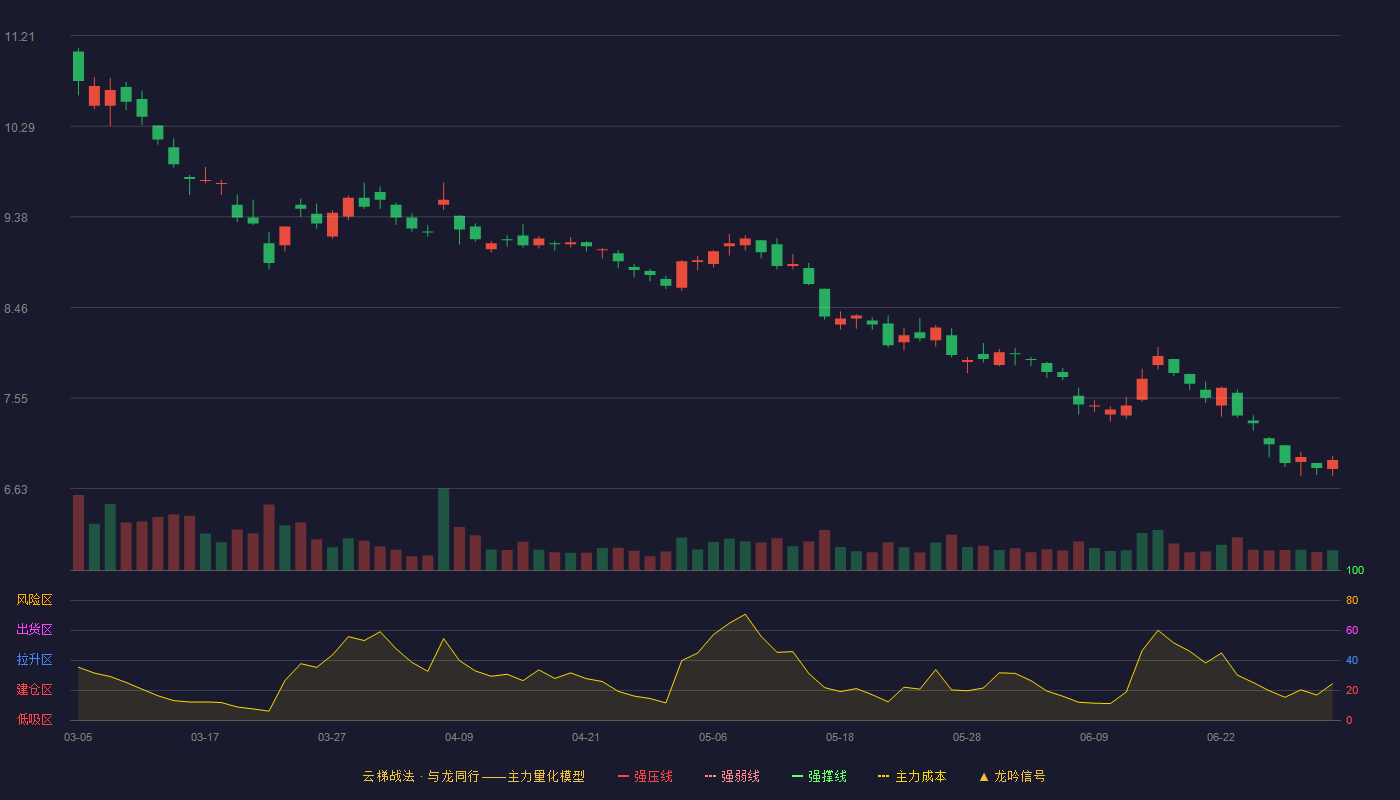The image size is (1400, 800).
Task: Click the 风险区 zone label
Action: [34, 600]
